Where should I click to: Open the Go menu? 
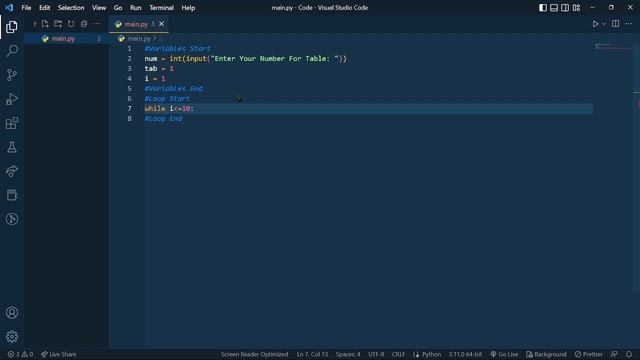point(118,8)
